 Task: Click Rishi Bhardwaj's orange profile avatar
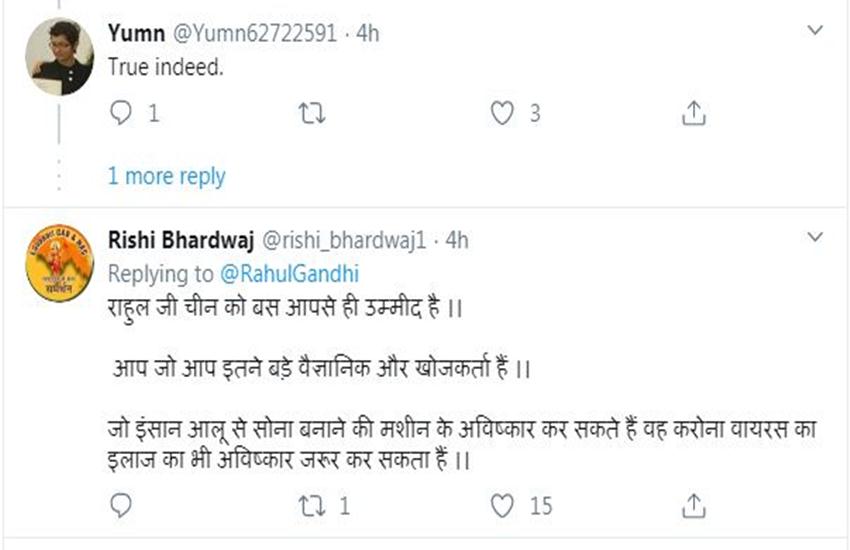tap(59, 263)
